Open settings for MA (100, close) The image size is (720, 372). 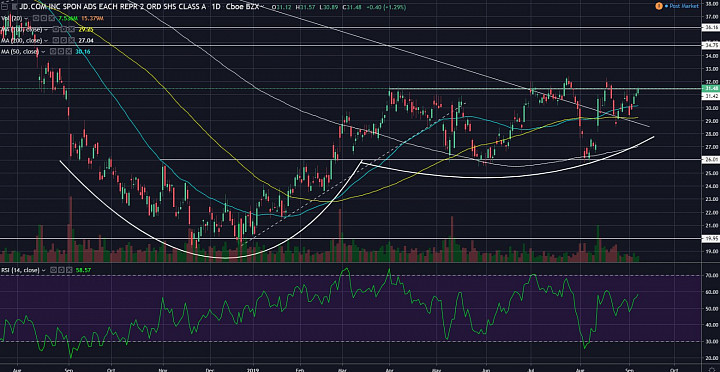(63, 29)
